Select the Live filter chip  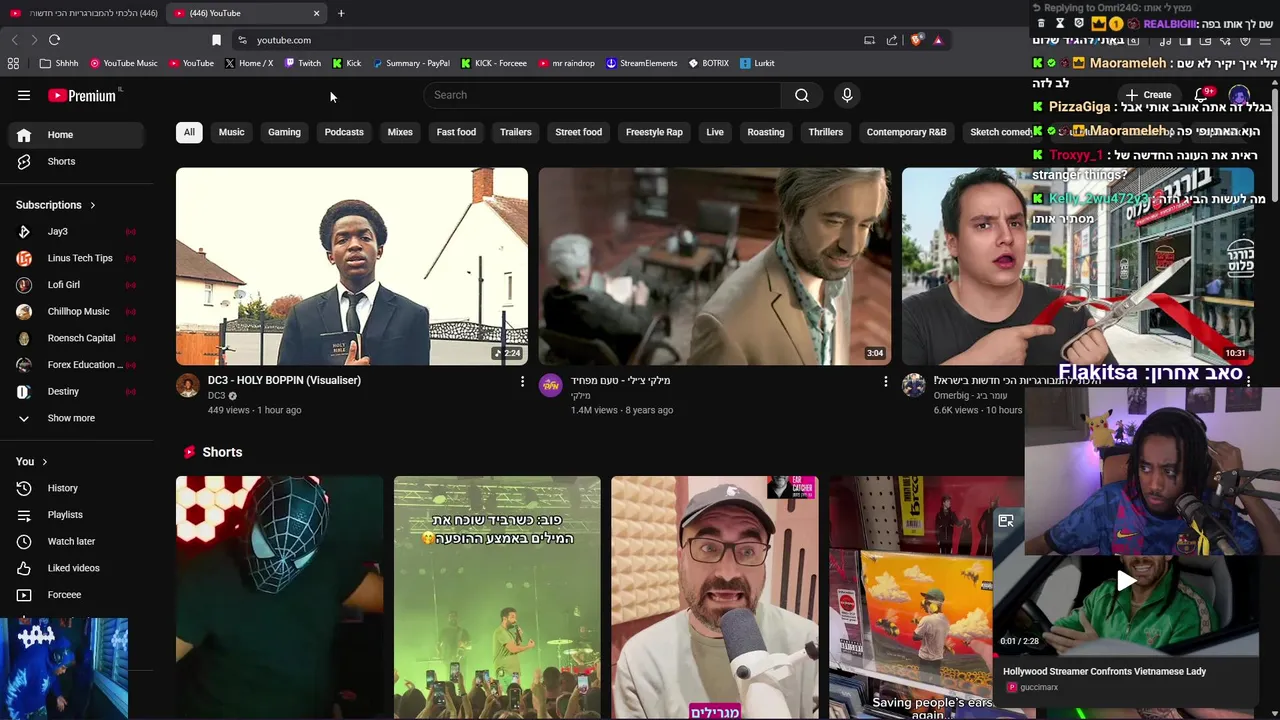click(715, 132)
